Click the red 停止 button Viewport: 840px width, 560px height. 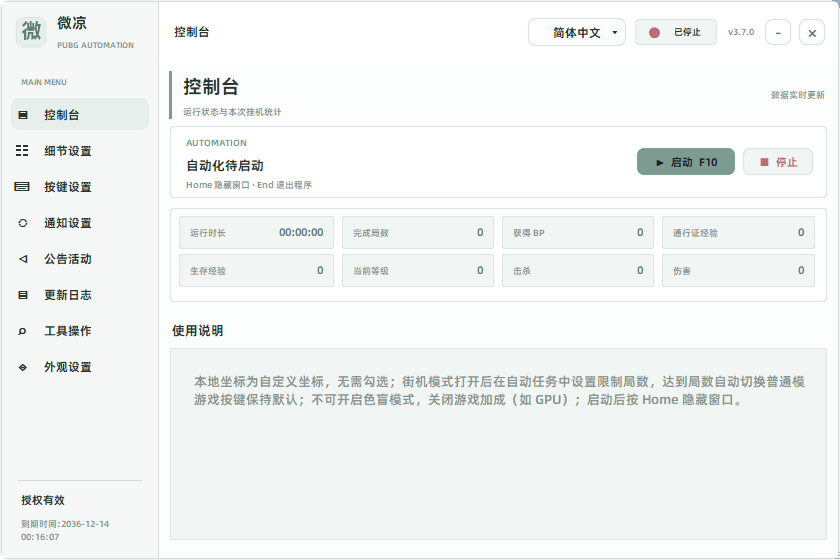click(x=777, y=162)
